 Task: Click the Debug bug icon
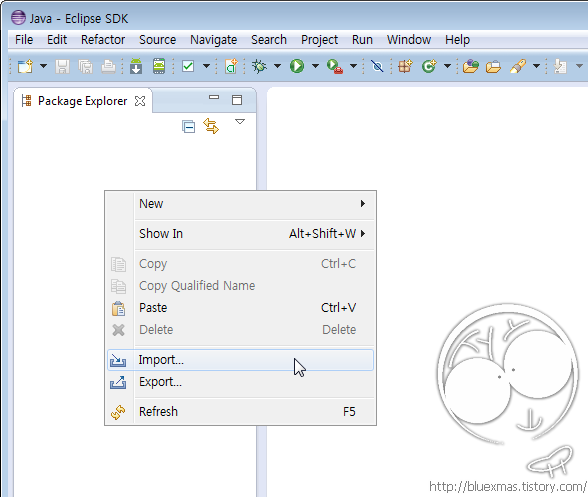pyautogui.click(x=259, y=66)
